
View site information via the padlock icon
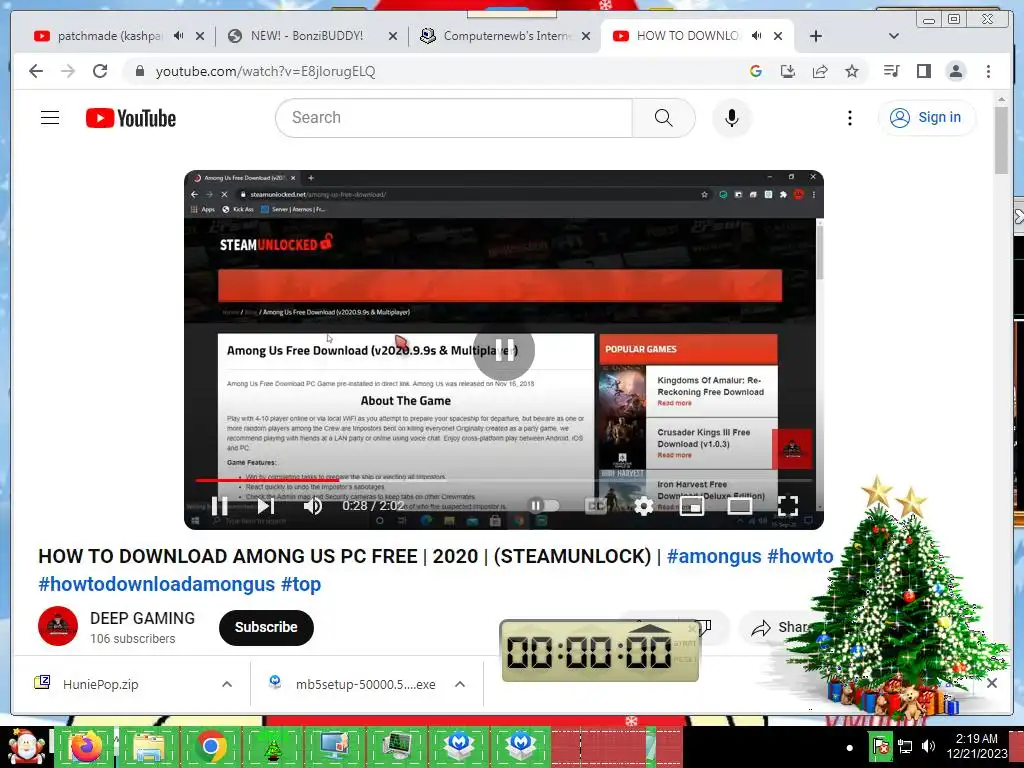(139, 71)
